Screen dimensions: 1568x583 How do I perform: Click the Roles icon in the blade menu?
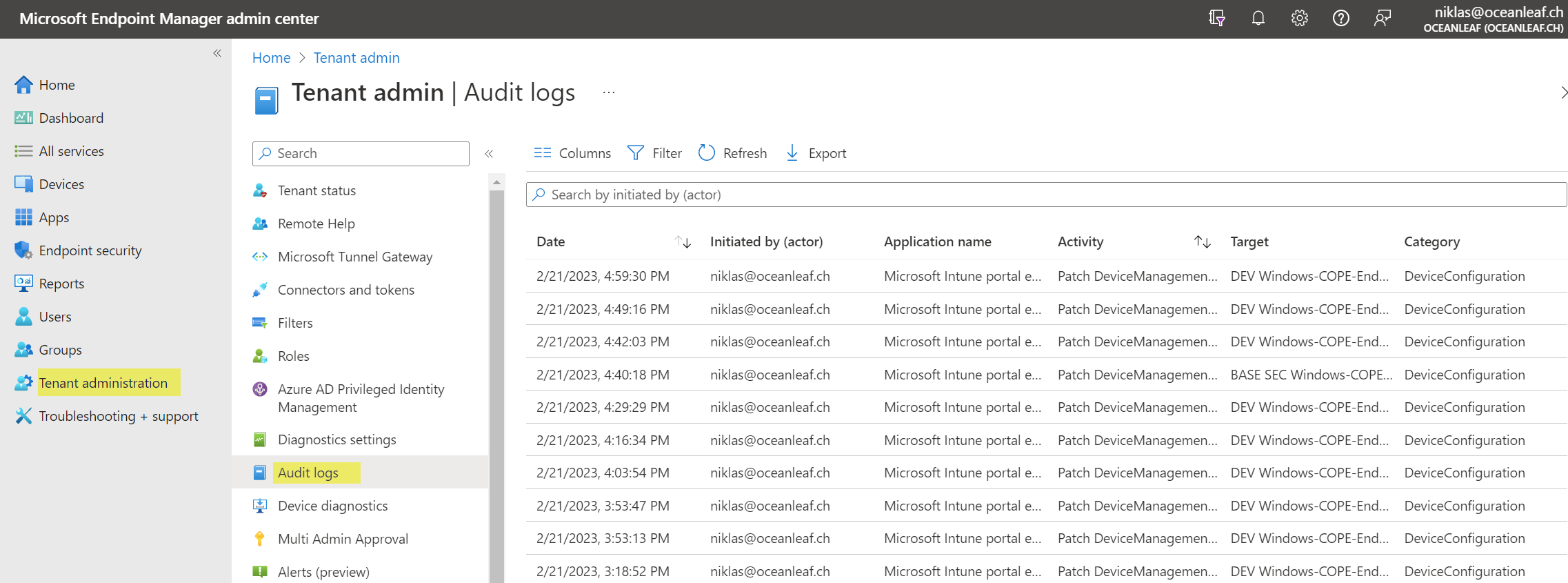pos(260,356)
